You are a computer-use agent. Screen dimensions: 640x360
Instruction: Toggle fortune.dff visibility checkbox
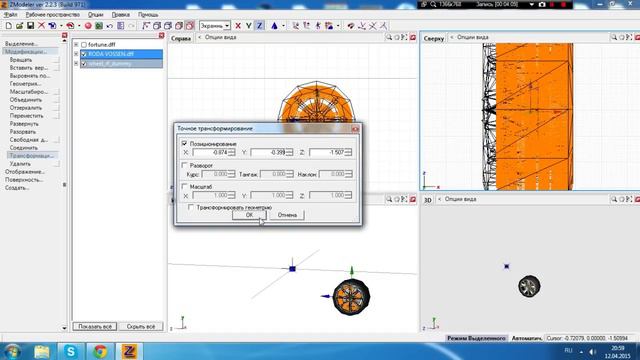point(84,44)
